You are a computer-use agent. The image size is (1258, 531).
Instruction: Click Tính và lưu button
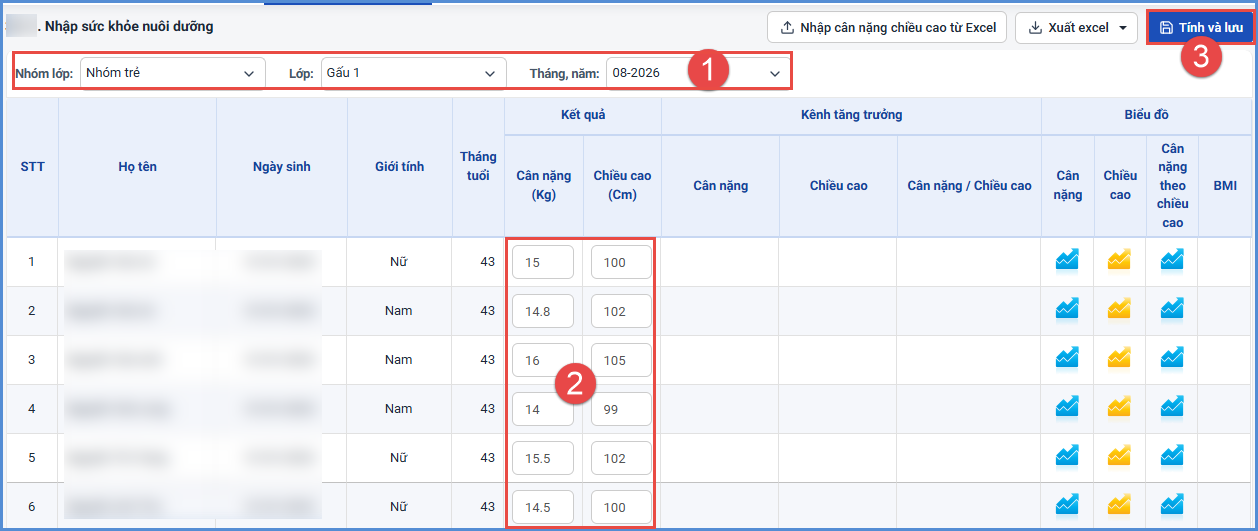(1201, 27)
